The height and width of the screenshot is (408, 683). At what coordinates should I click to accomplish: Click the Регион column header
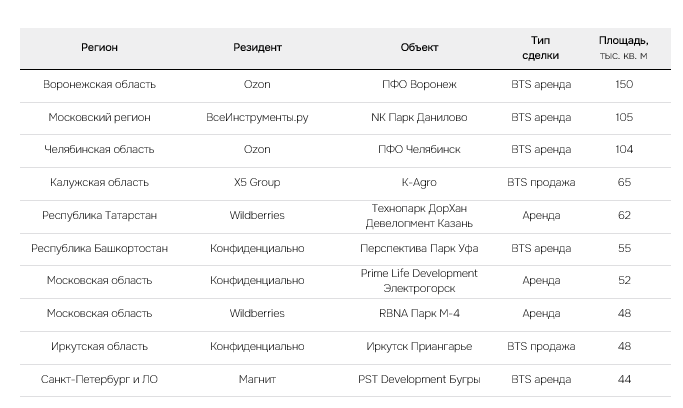(x=99, y=48)
